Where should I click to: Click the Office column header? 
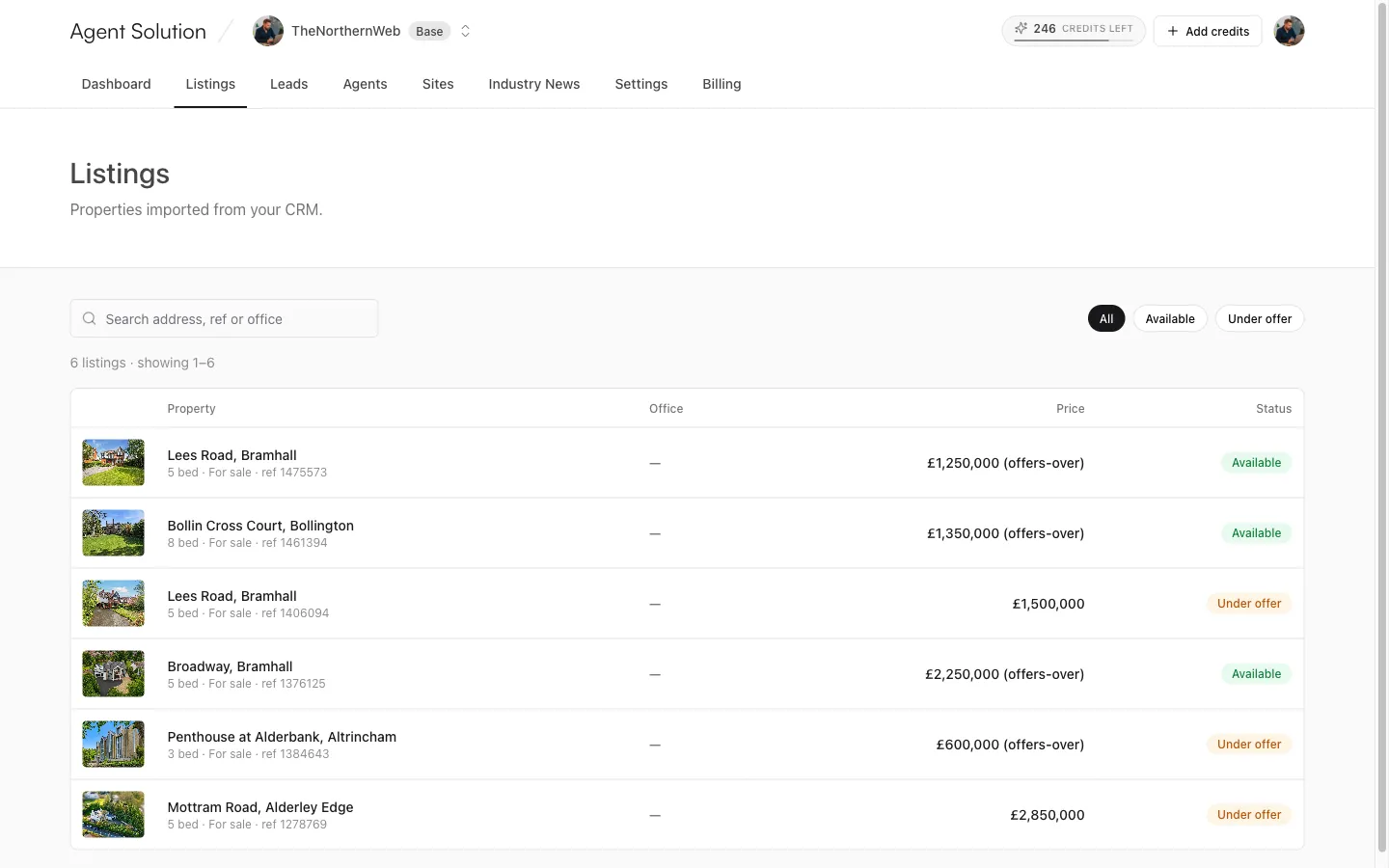(666, 409)
